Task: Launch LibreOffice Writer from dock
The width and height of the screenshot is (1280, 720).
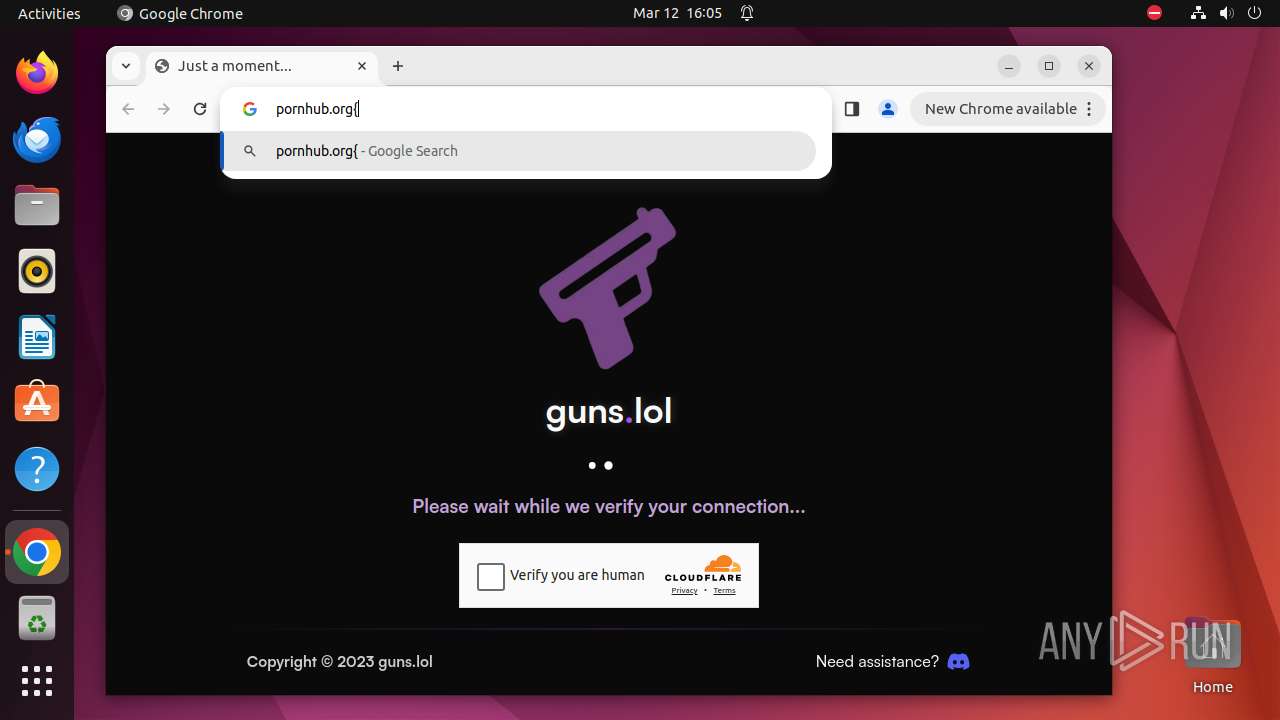Action: point(37,337)
